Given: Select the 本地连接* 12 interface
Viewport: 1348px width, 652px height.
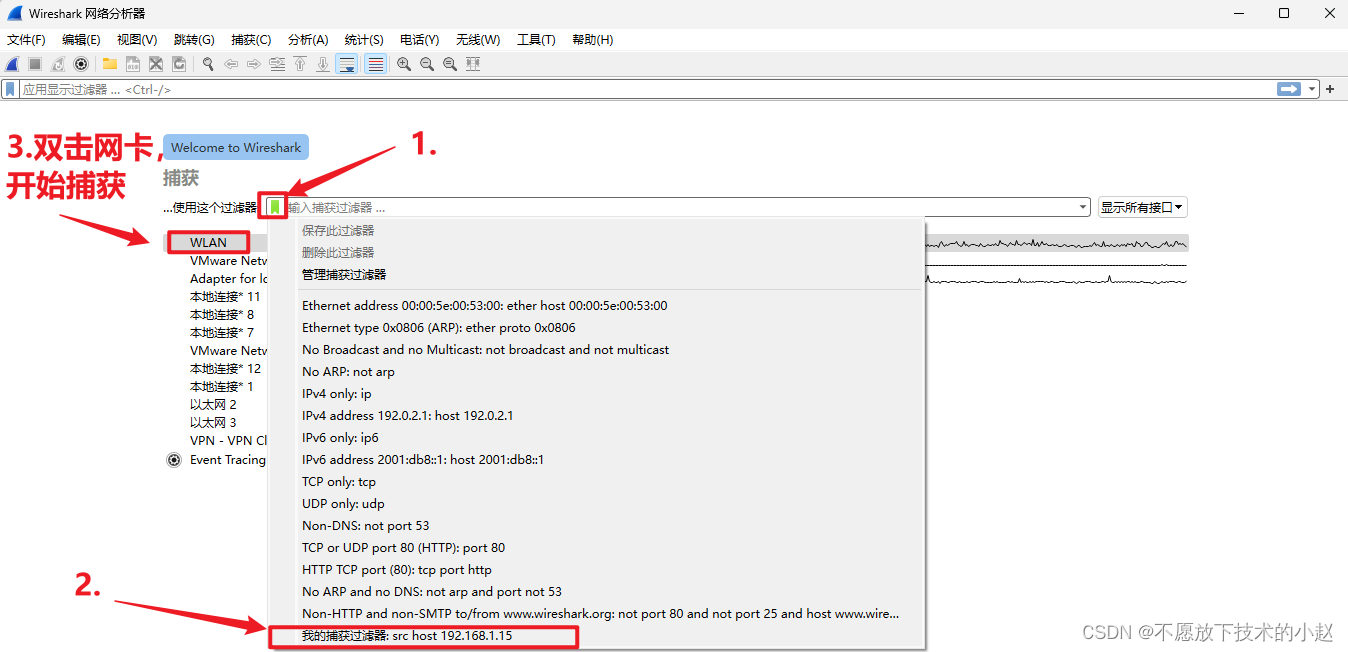Looking at the screenshot, I should (225, 369).
